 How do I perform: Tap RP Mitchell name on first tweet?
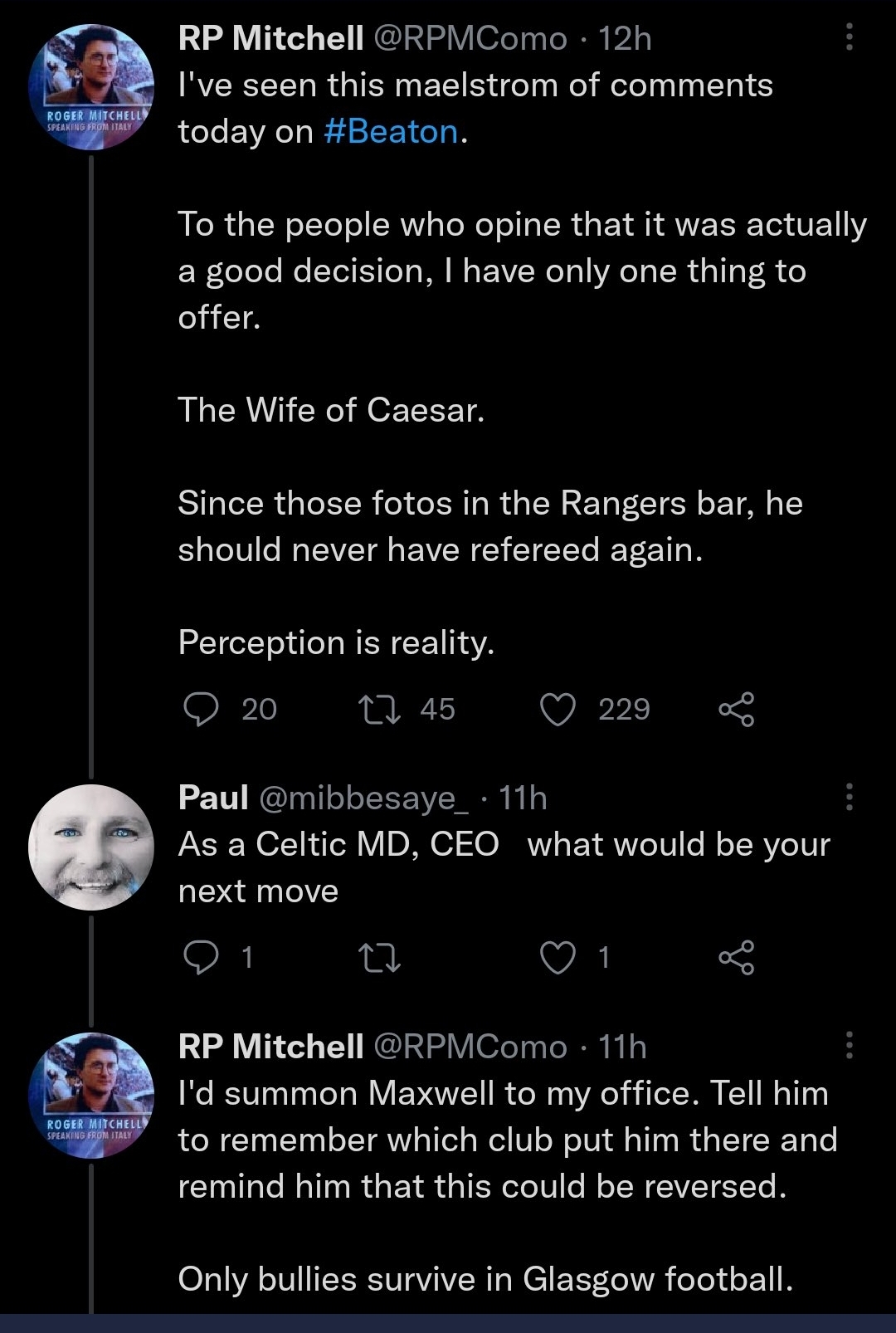click(x=270, y=38)
